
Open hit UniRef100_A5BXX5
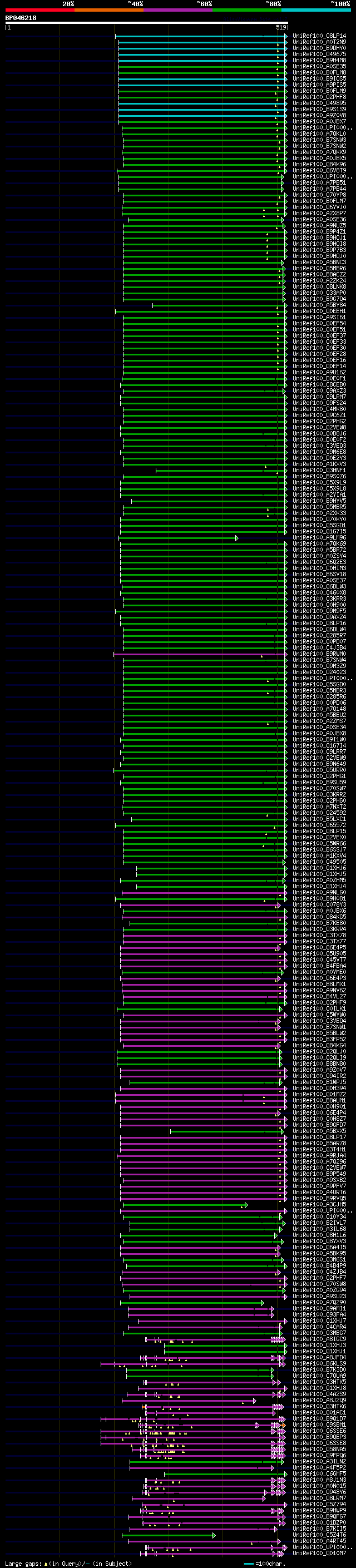(x=319, y=1131)
